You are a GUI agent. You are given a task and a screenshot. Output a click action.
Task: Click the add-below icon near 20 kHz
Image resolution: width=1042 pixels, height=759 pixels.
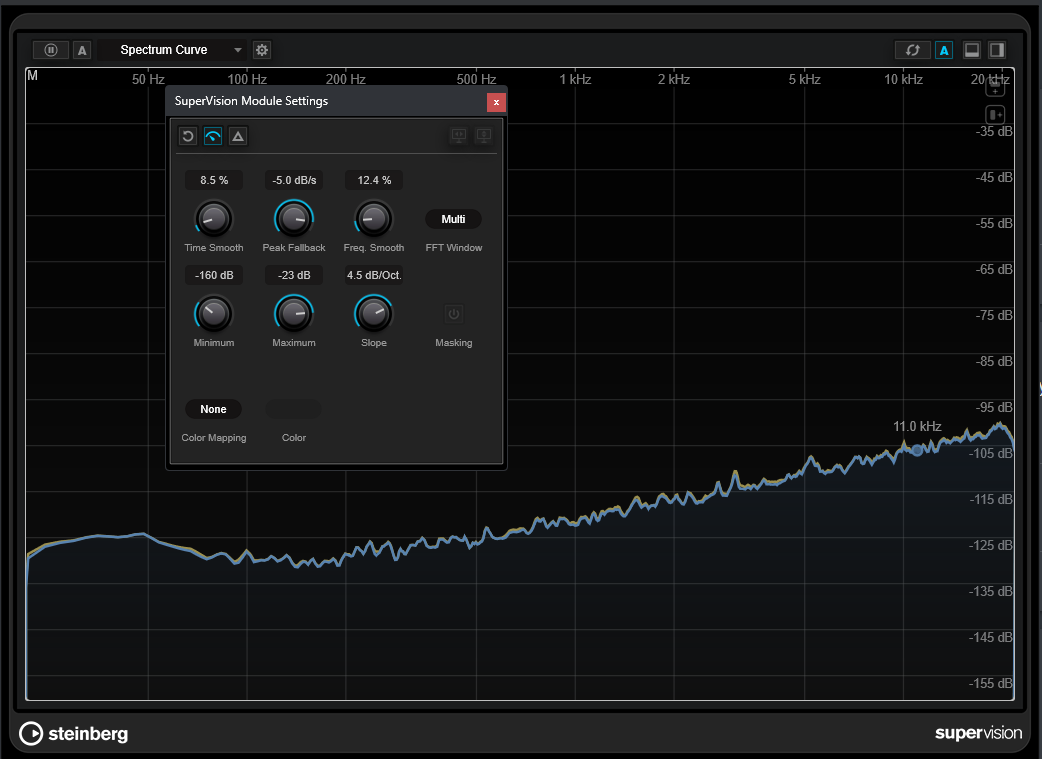(995, 86)
